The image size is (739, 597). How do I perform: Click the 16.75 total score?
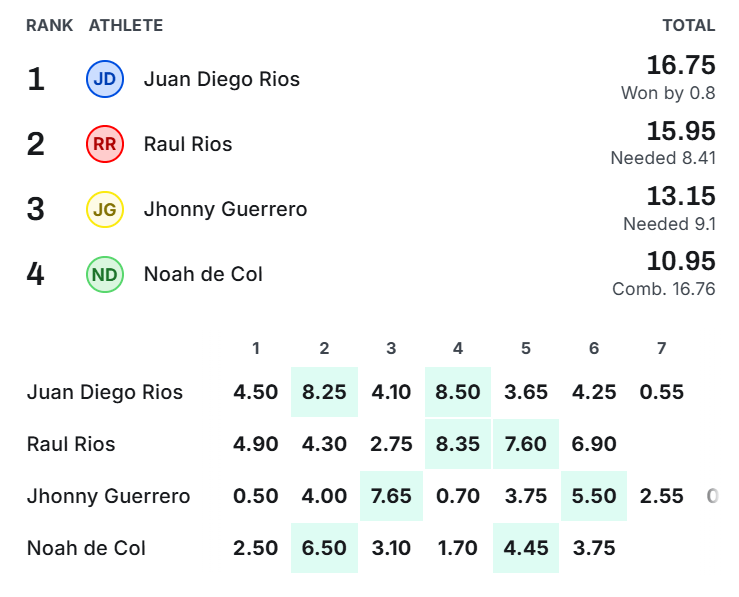coord(681,65)
